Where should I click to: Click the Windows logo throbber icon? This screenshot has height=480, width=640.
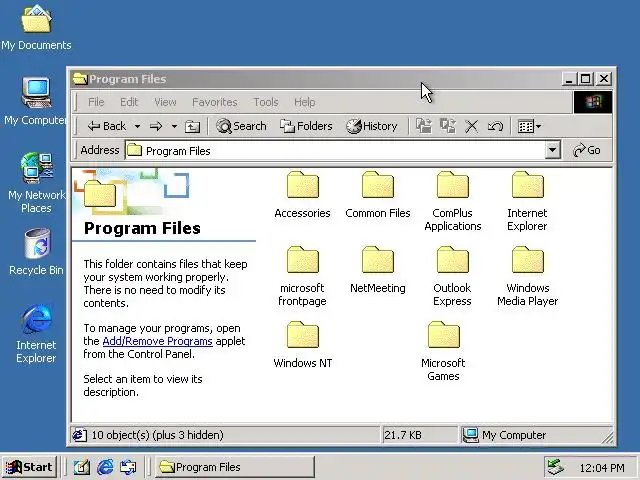[x=593, y=102]
